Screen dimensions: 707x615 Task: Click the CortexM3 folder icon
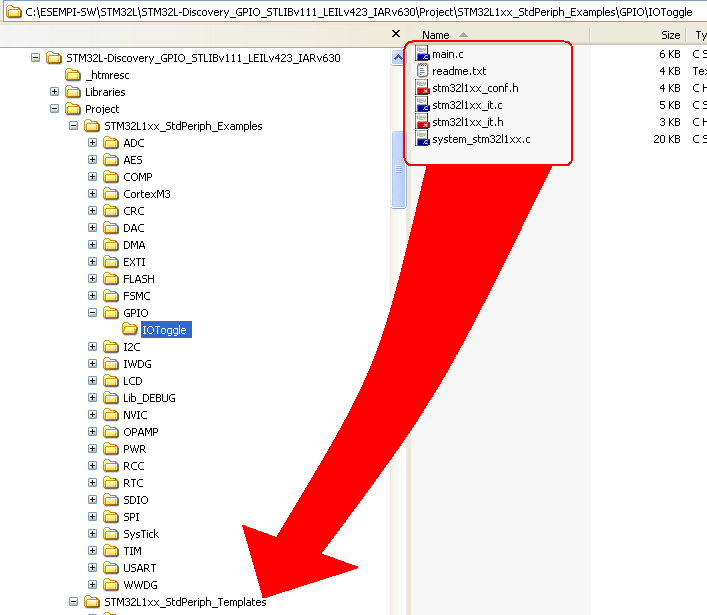(x=110, y=194)
